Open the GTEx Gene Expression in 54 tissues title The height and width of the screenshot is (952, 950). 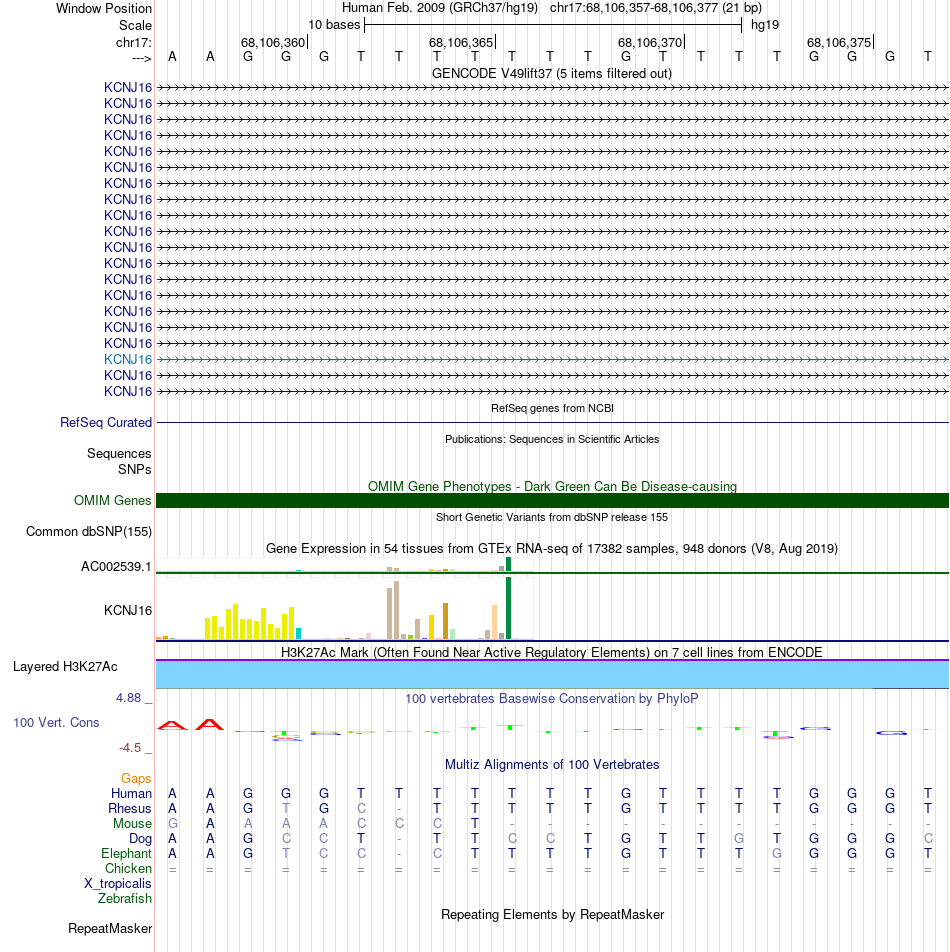(552, 548)
